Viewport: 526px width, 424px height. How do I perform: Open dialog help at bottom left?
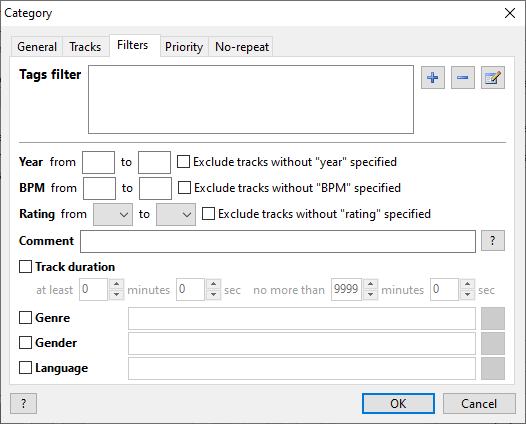click(x=23, y=403)
